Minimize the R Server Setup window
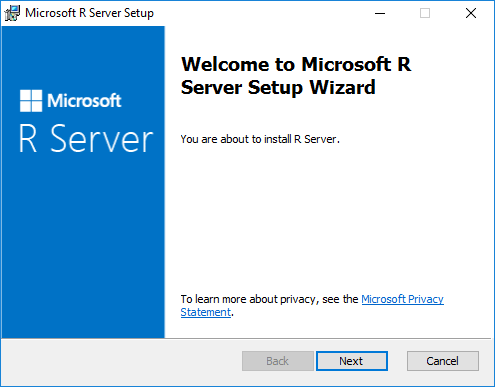 coord(380,13)
